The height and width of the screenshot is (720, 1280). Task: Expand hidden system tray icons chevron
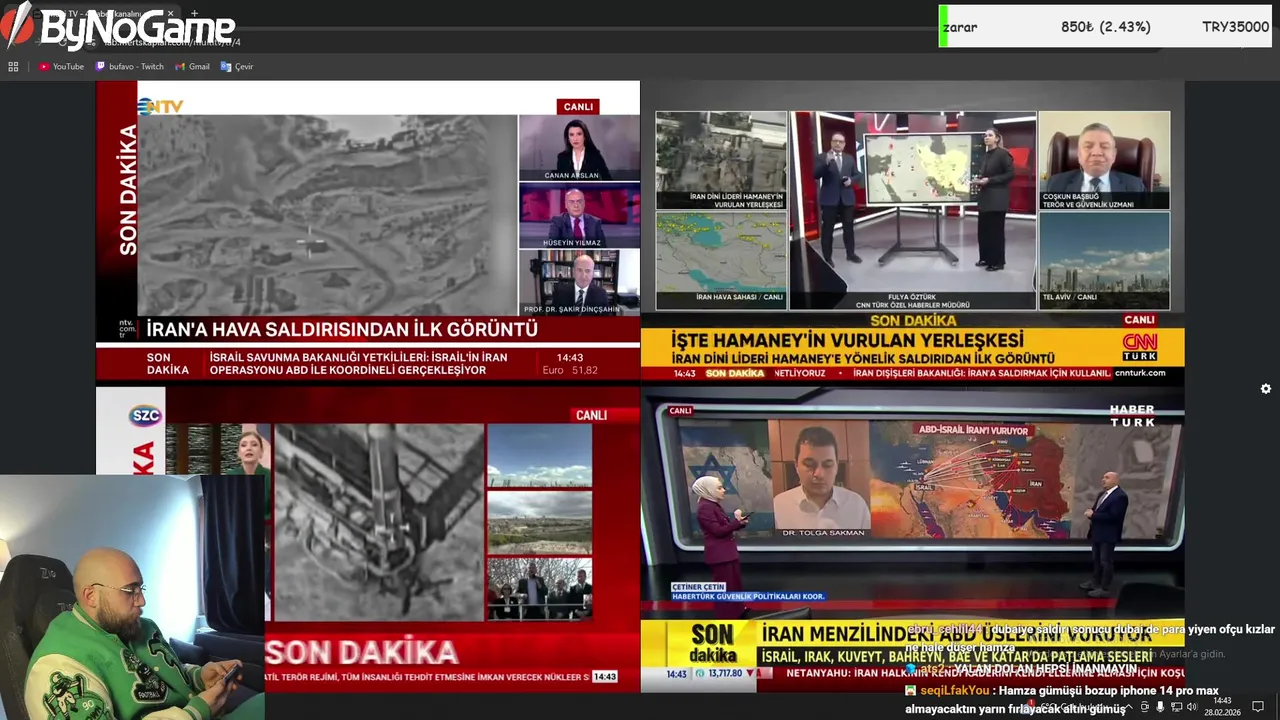coord(1130,707)
